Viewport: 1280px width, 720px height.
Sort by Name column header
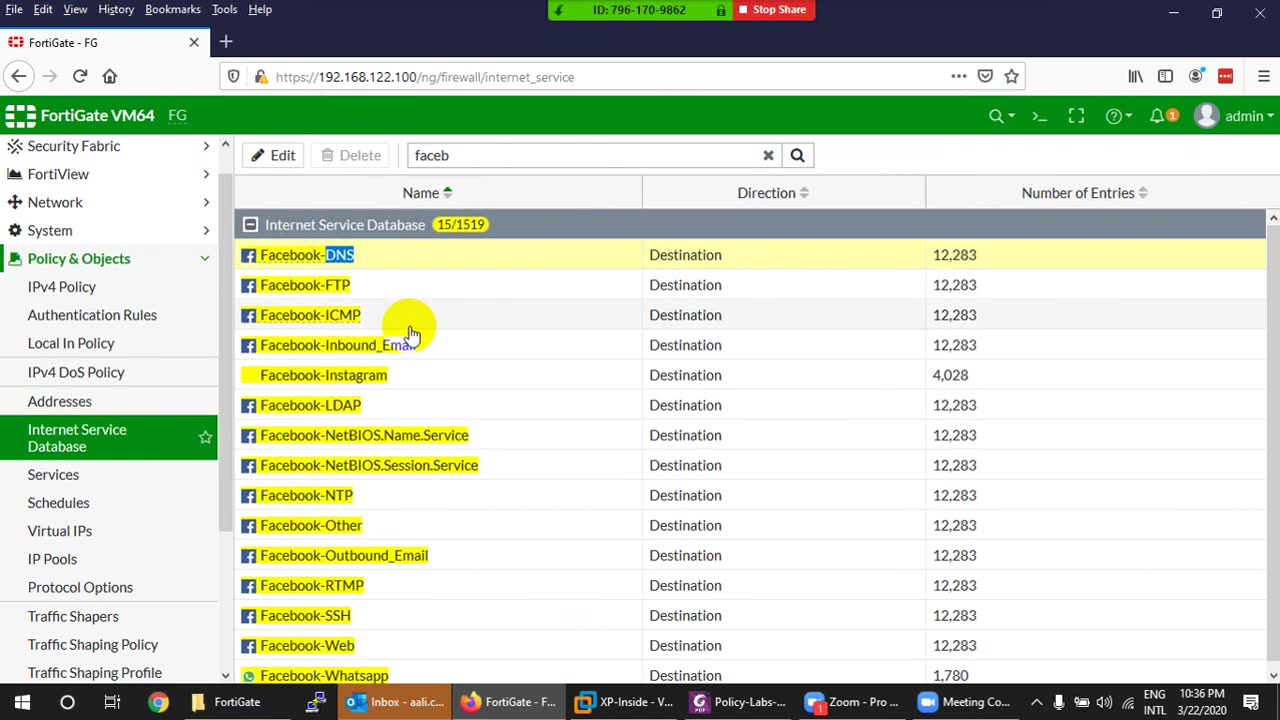[427, 193]
